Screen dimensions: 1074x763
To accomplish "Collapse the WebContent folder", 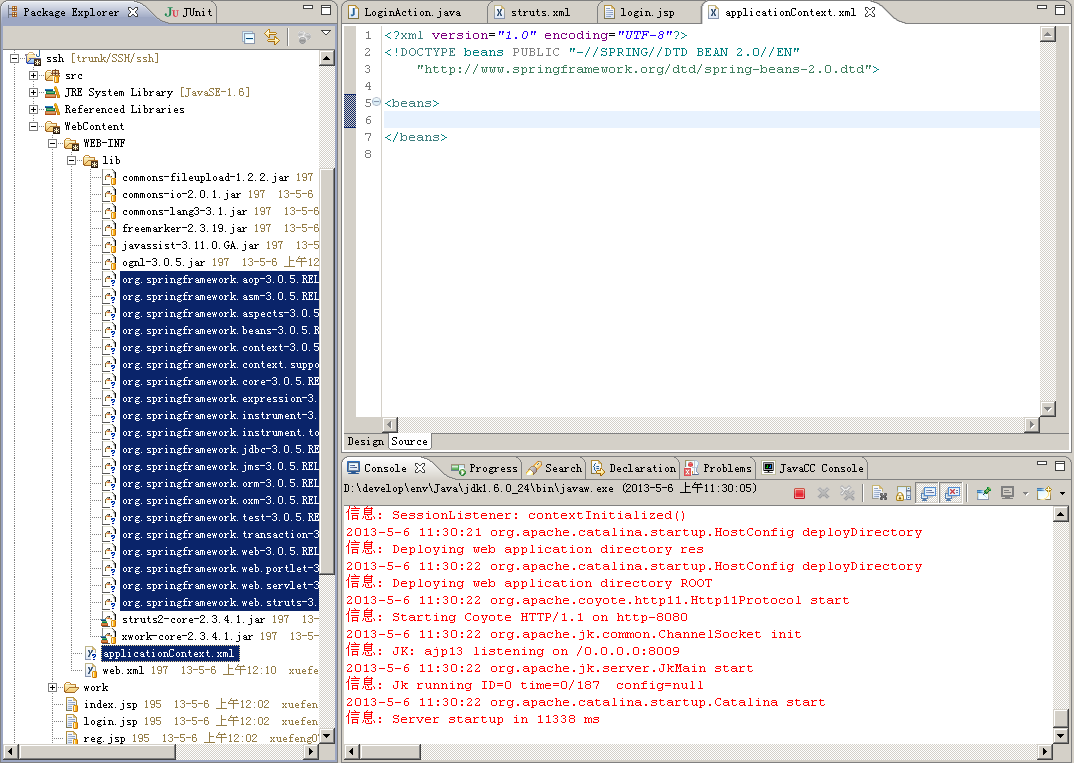I will click(33, 127).
